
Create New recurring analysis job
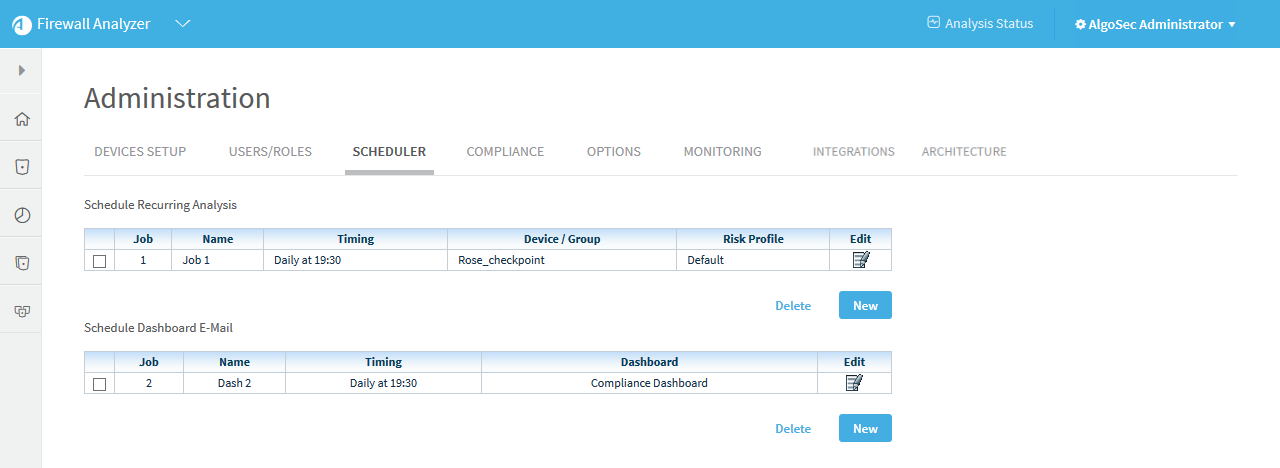[865, 306]
